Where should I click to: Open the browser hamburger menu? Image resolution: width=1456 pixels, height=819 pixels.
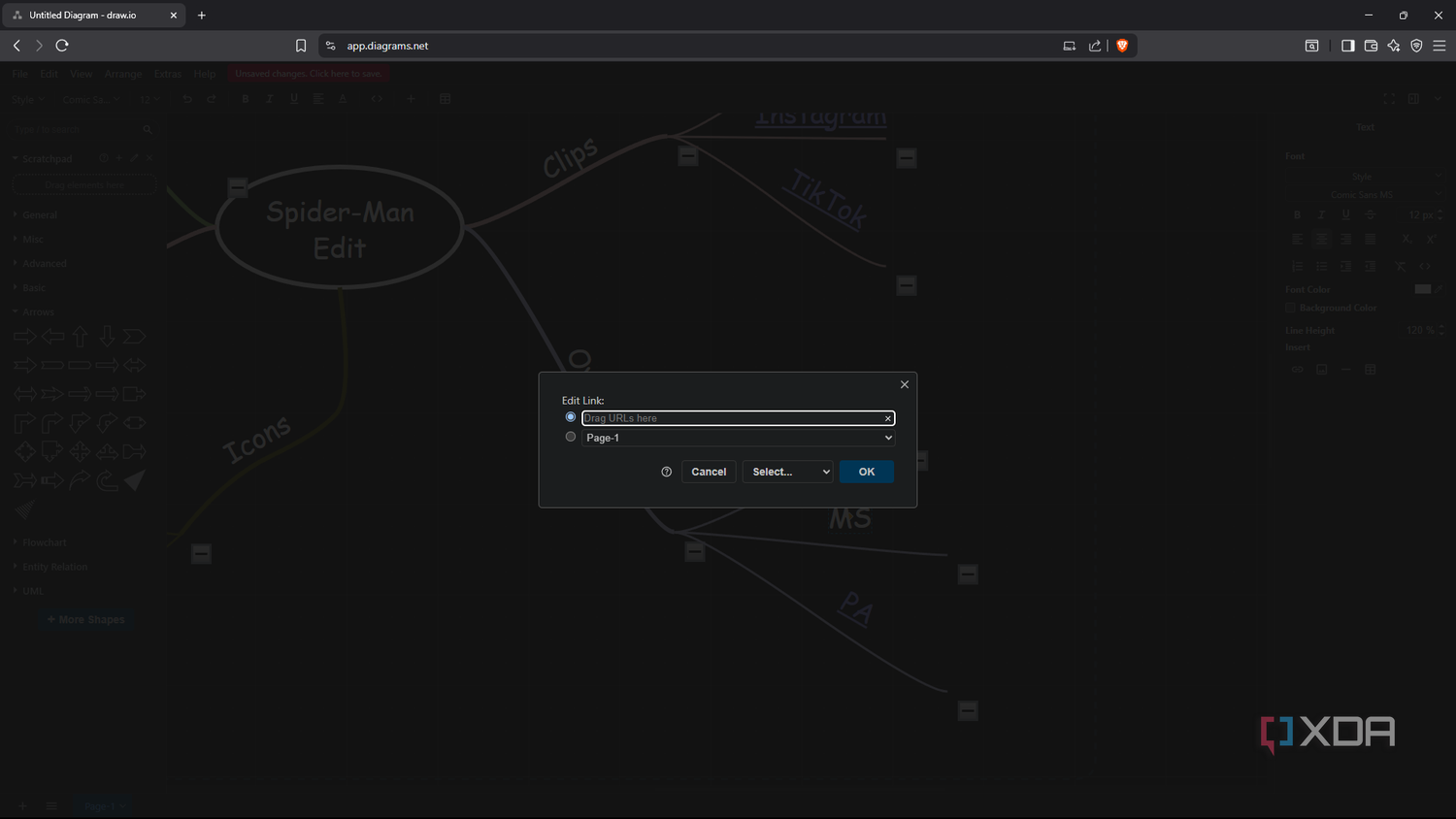coord(1439,46)
